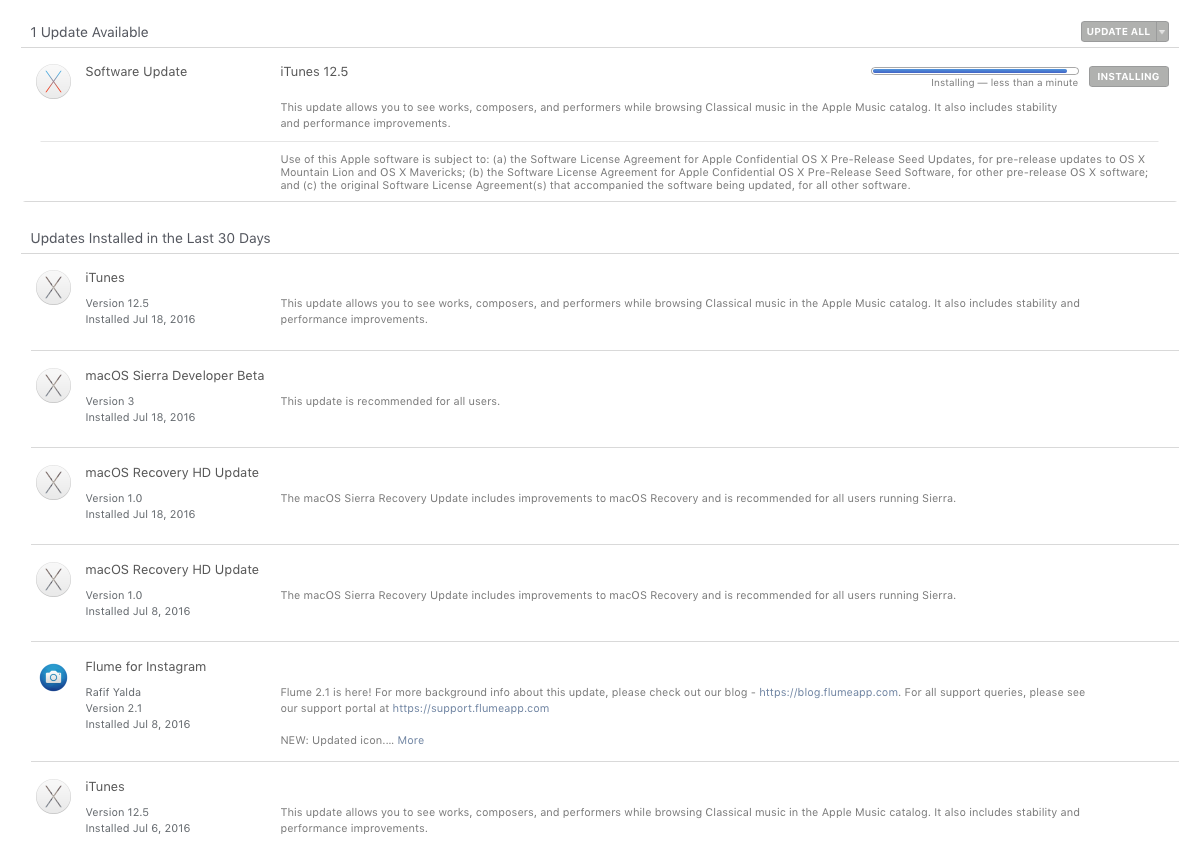Click the "macOS Sierra Developer Beta" title
This screenshot has width=1200, height=850.
pyautogui.click(x=175, y=375)
